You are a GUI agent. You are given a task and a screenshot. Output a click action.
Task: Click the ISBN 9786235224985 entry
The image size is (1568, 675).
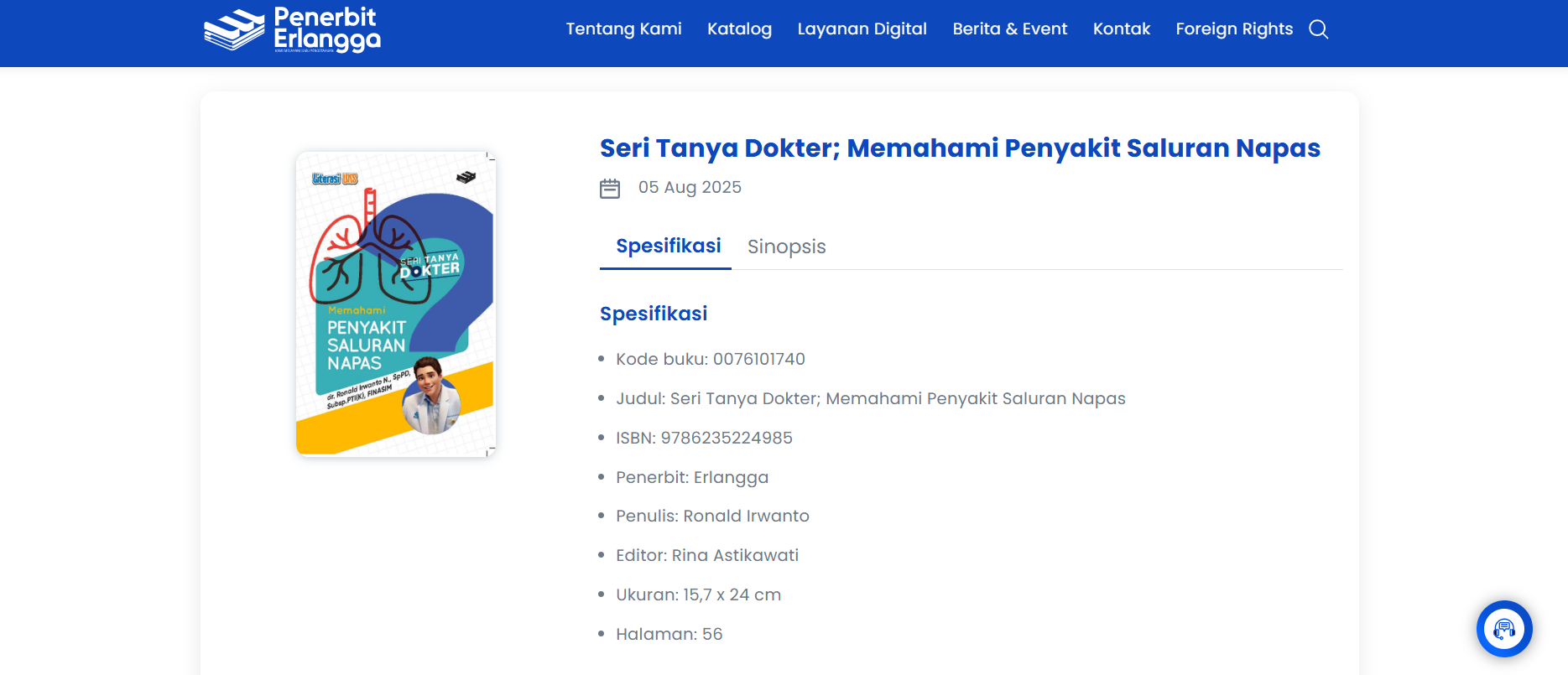pos(704,438)
